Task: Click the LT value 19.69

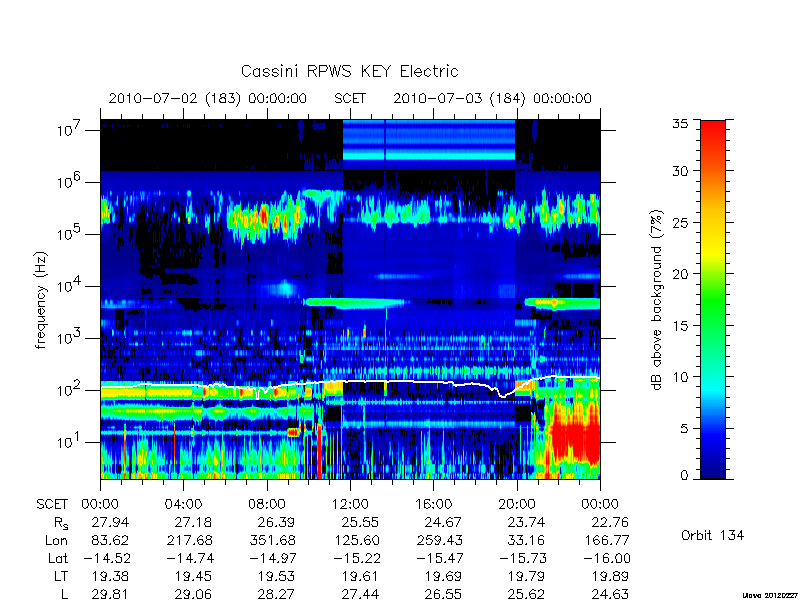Action: pos(443,576)
